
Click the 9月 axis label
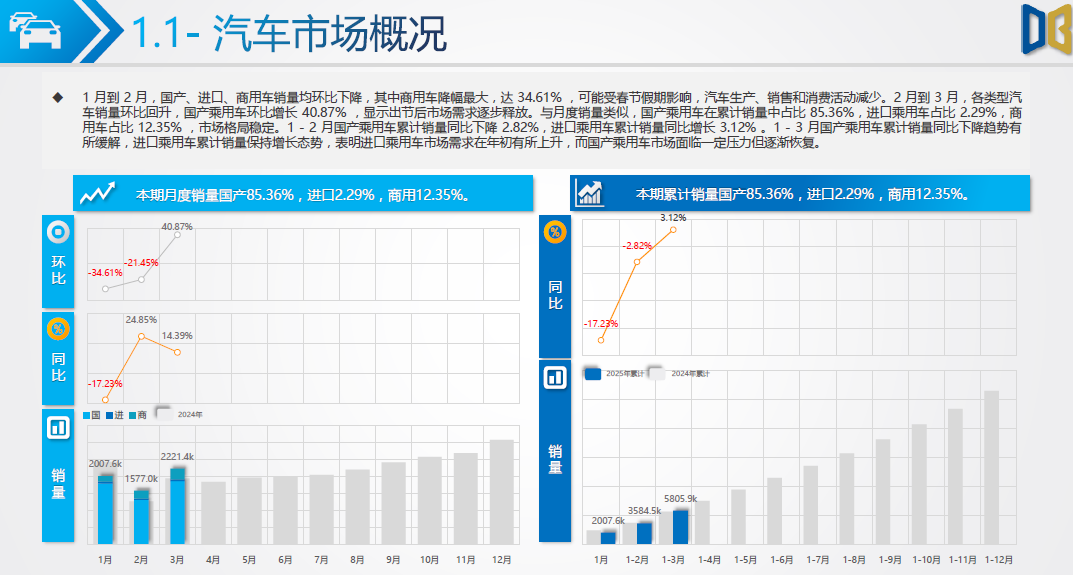[393, 560]
